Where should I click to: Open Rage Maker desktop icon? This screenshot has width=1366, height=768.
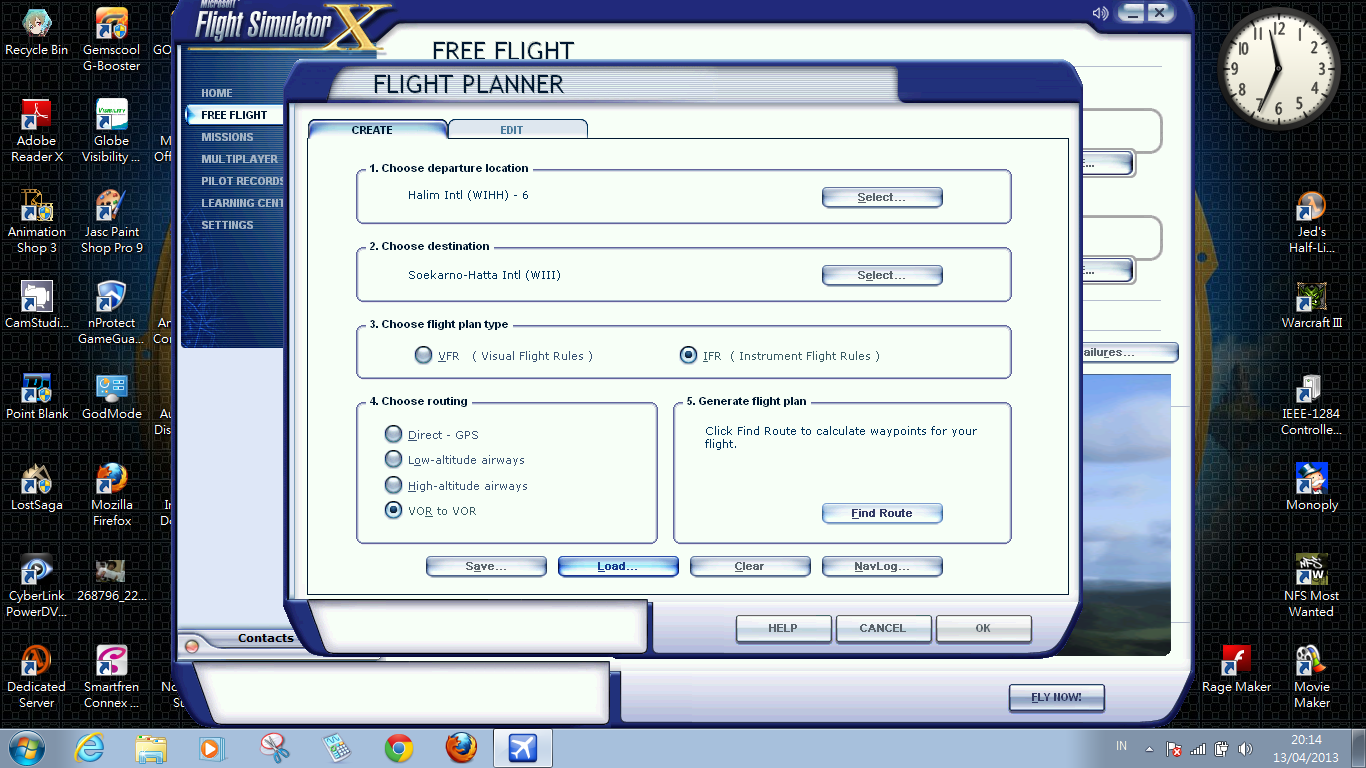pyautogui.click(x=1237, y=669)
